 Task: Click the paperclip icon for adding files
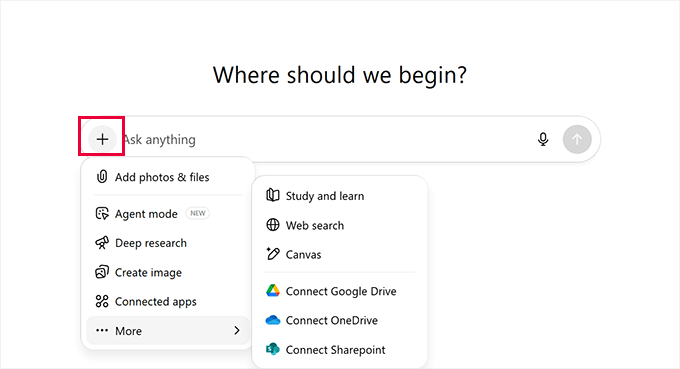coord(102,176)
